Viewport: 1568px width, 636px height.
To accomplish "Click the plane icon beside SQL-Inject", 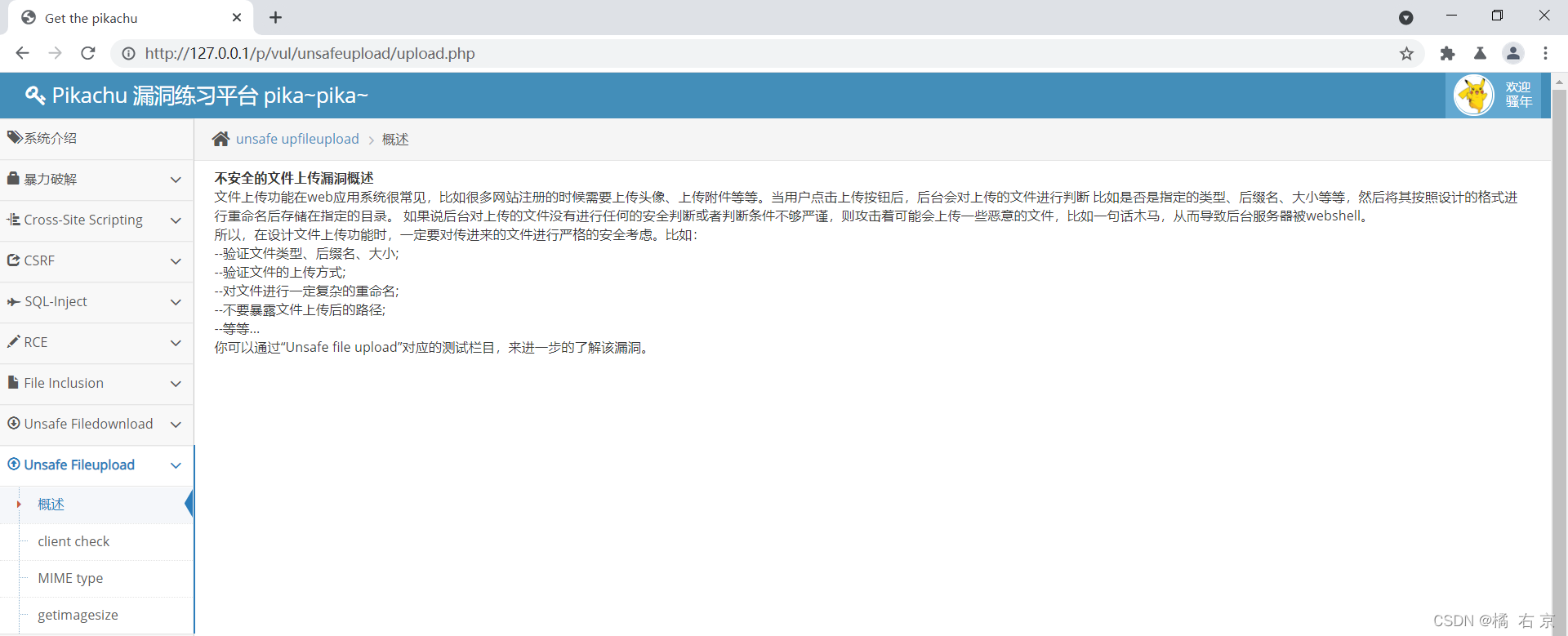I will pyautogui.click(x=14, y=301).
